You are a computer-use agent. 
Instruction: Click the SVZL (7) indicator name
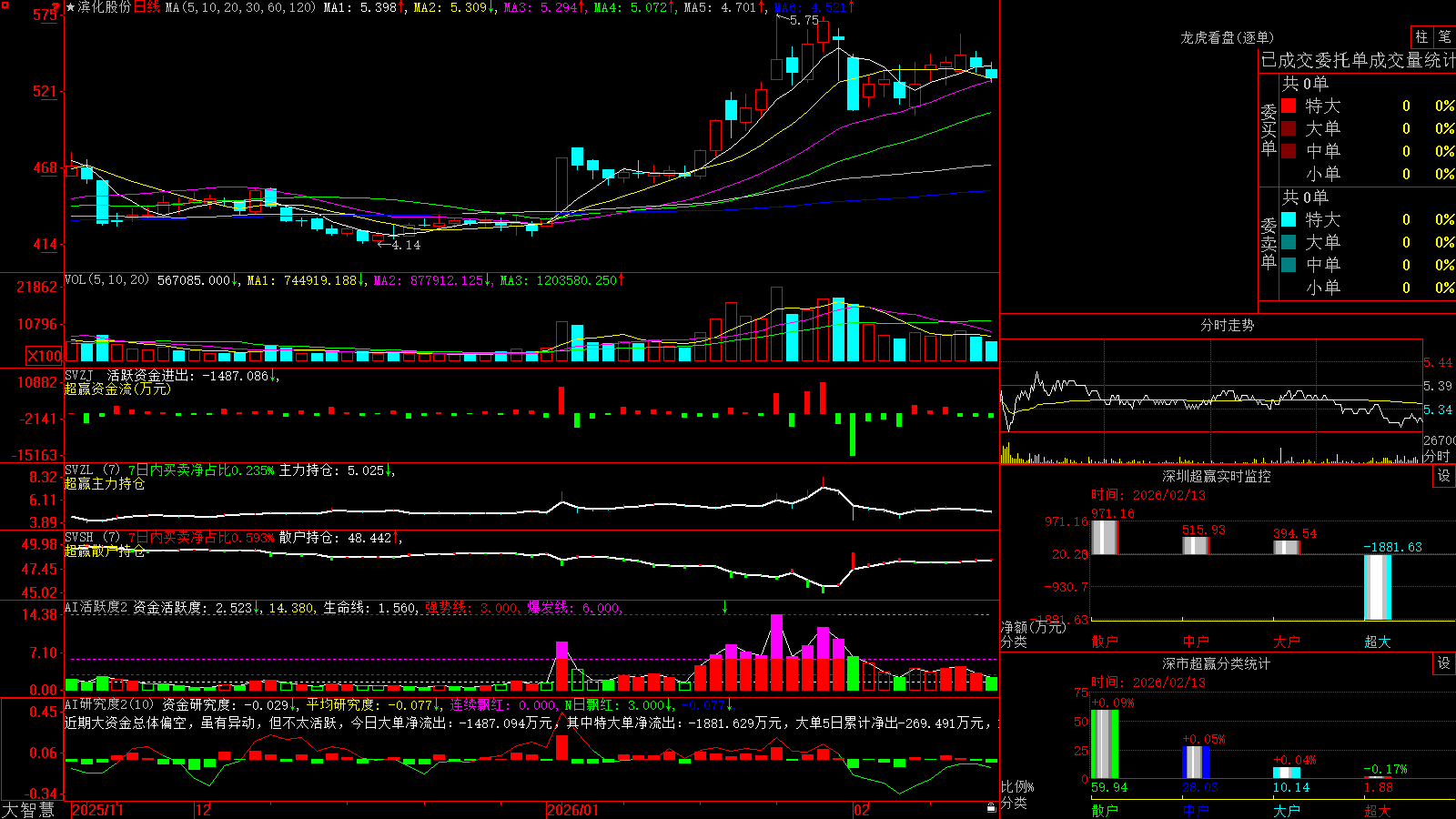[92, 470]
